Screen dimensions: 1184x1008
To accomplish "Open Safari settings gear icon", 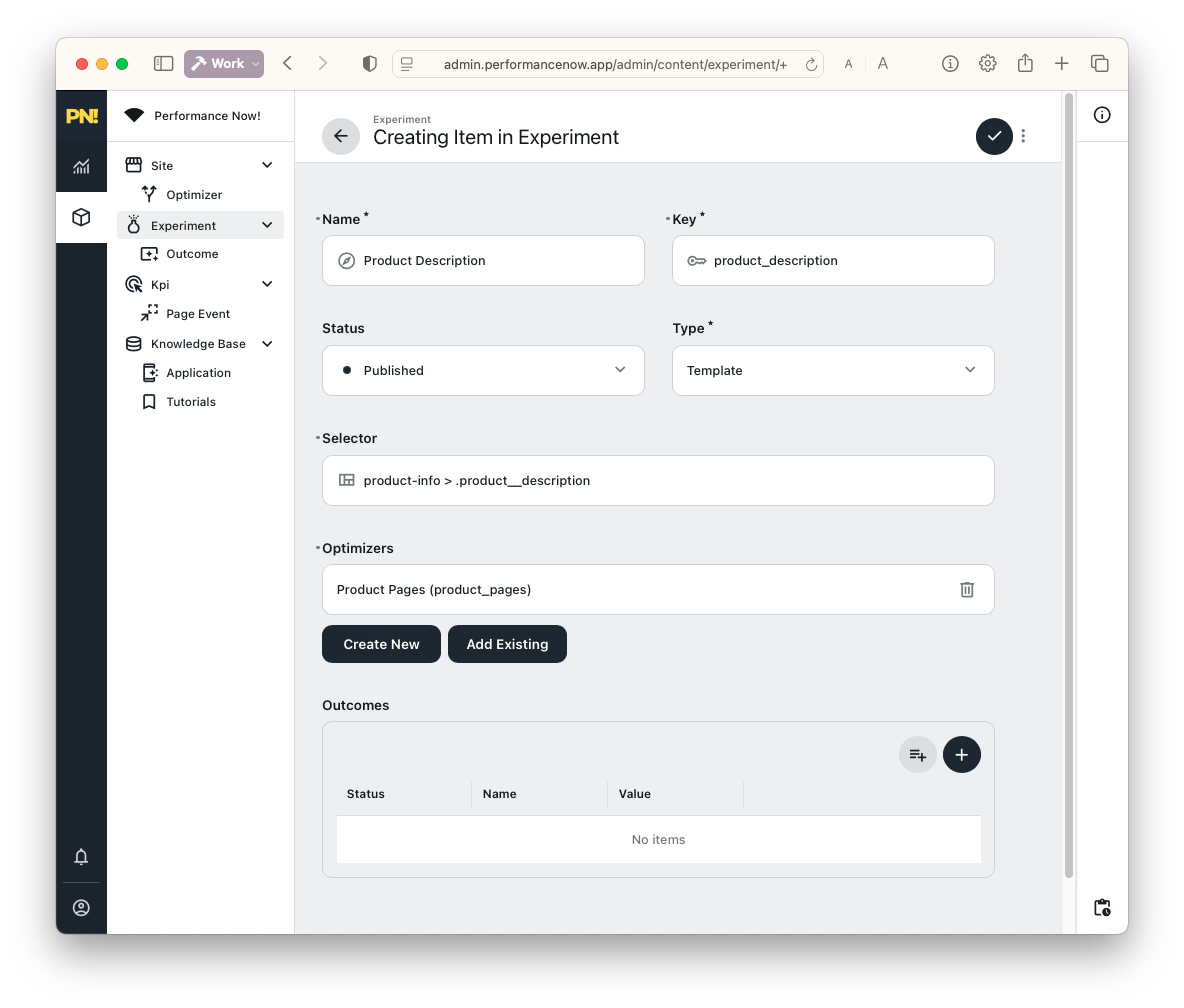I will [988, 64].
